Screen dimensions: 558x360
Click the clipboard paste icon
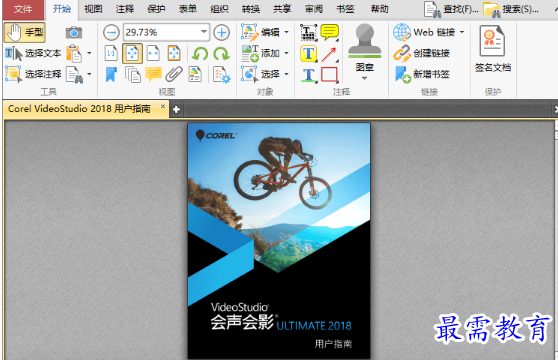[x=74, y=53]
